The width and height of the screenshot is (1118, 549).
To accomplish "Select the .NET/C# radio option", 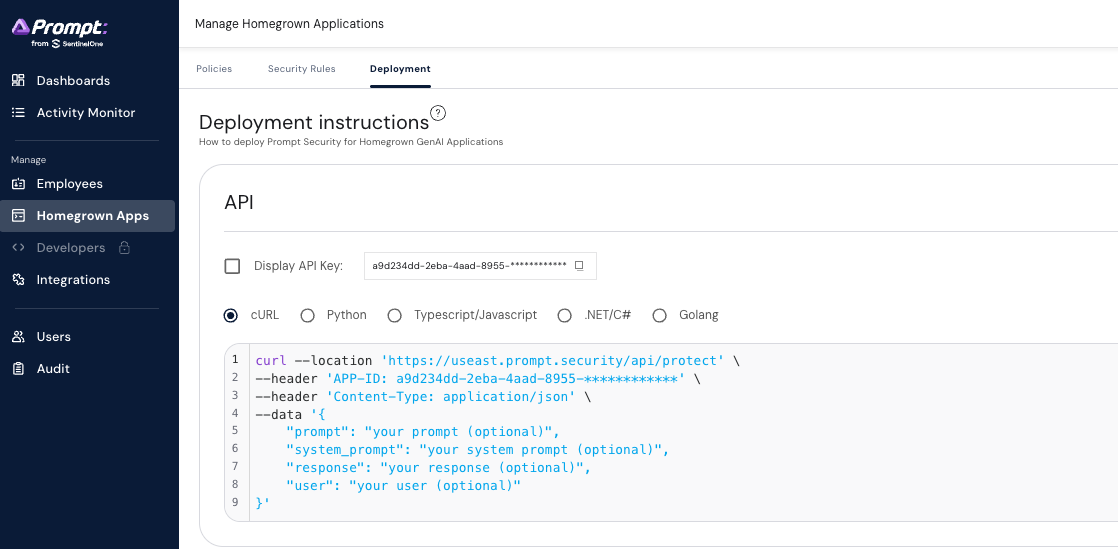I will pyautogui.click(x=565, y=315).
